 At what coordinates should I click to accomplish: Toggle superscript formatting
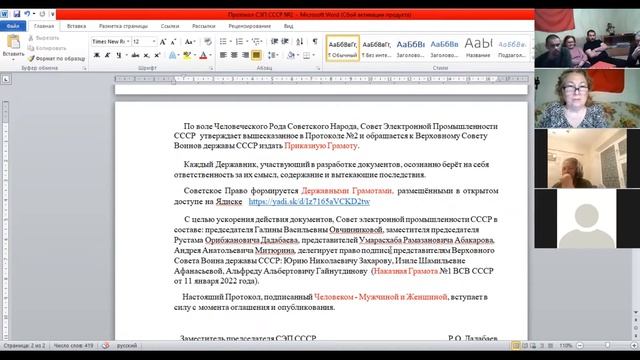[157, 55]
